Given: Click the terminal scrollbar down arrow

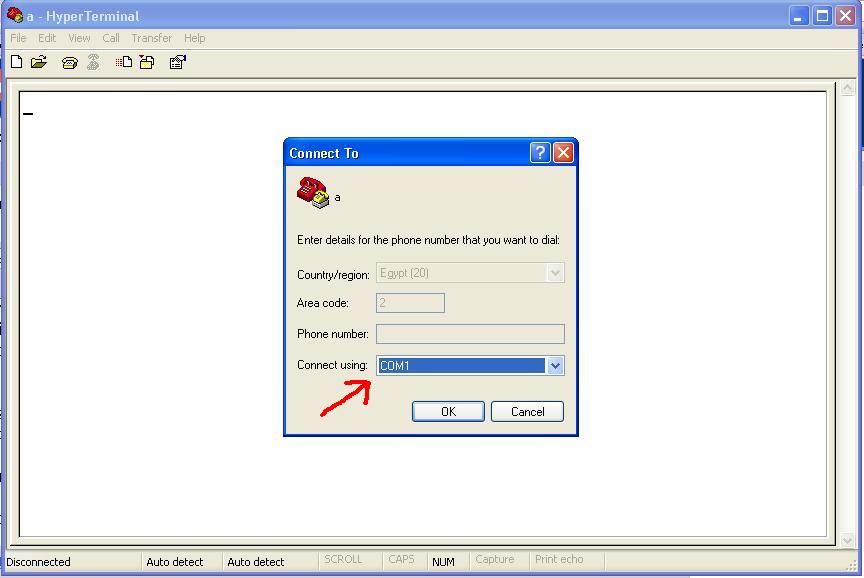Looking at the screenshot, I should [x=847, y=541].
